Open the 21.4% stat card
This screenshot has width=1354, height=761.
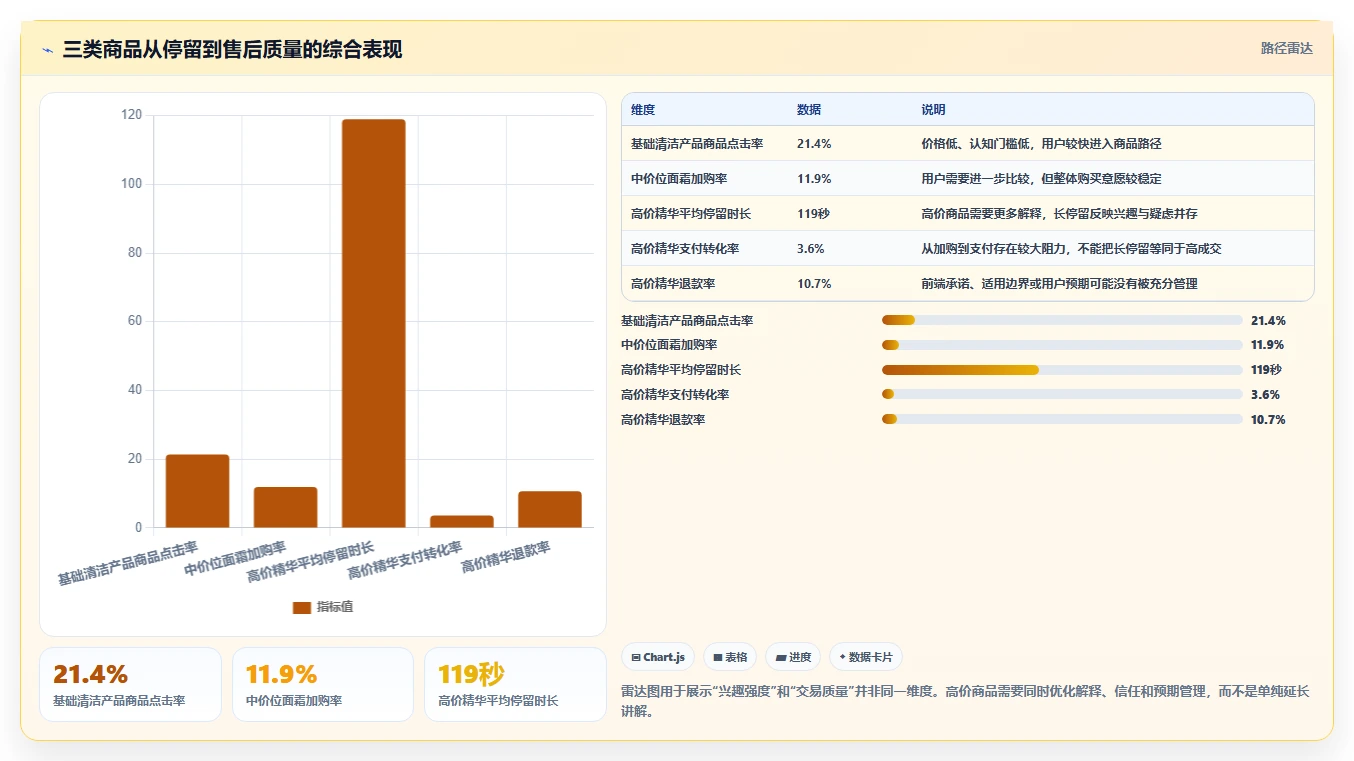[x=130, y=684]
